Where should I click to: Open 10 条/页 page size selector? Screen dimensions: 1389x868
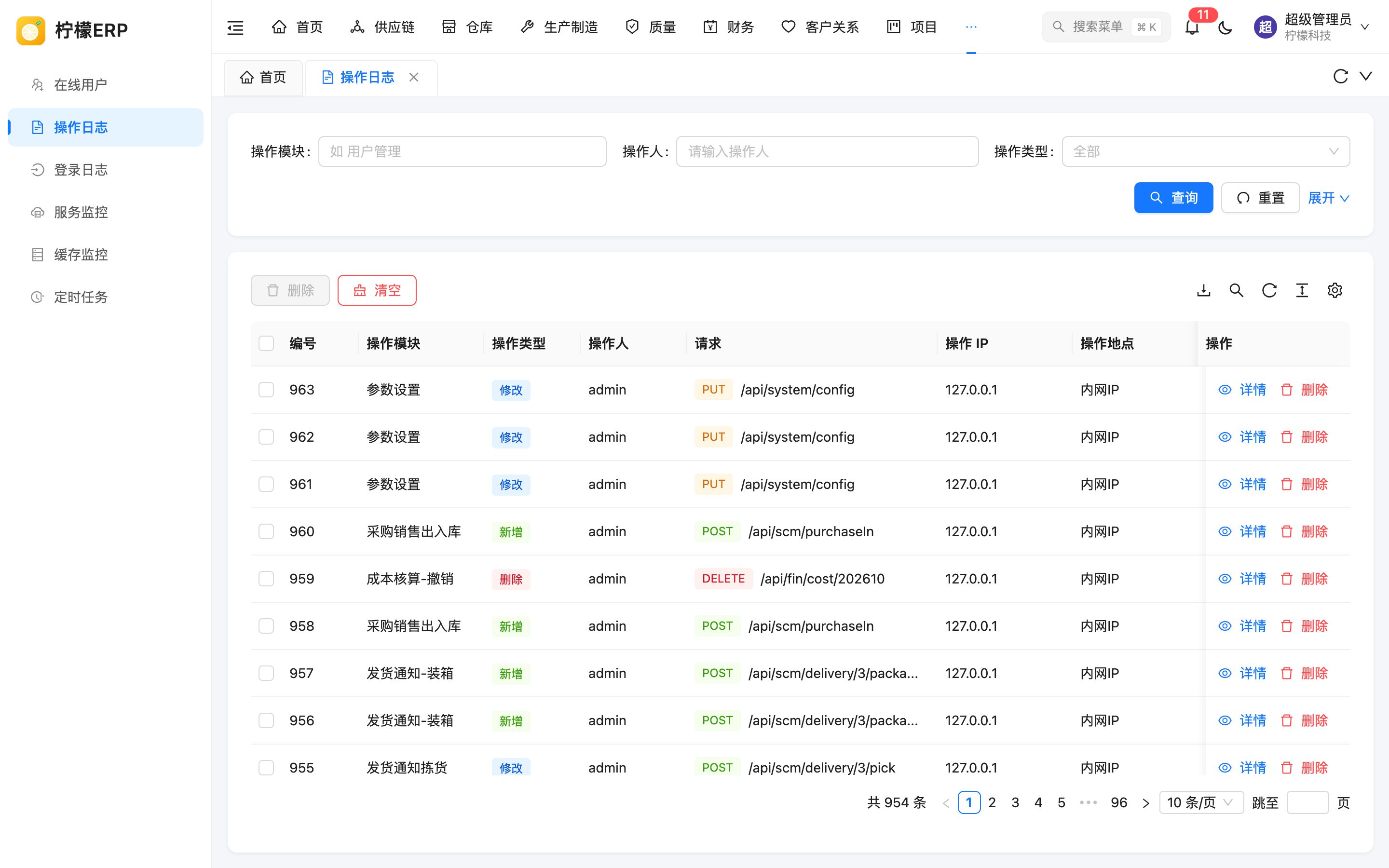1201,802
